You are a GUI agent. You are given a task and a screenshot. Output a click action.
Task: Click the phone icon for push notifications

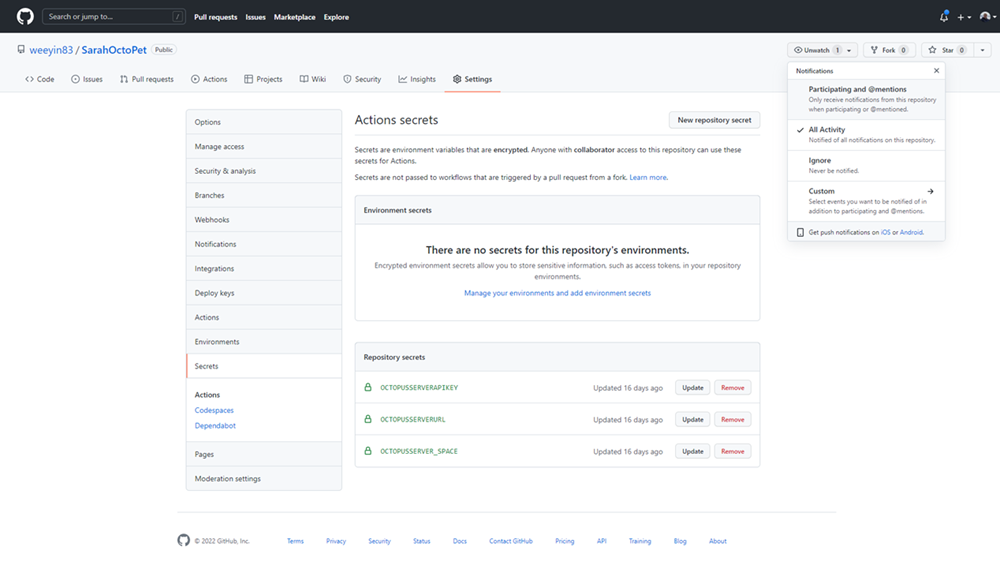tap(800, 232)
